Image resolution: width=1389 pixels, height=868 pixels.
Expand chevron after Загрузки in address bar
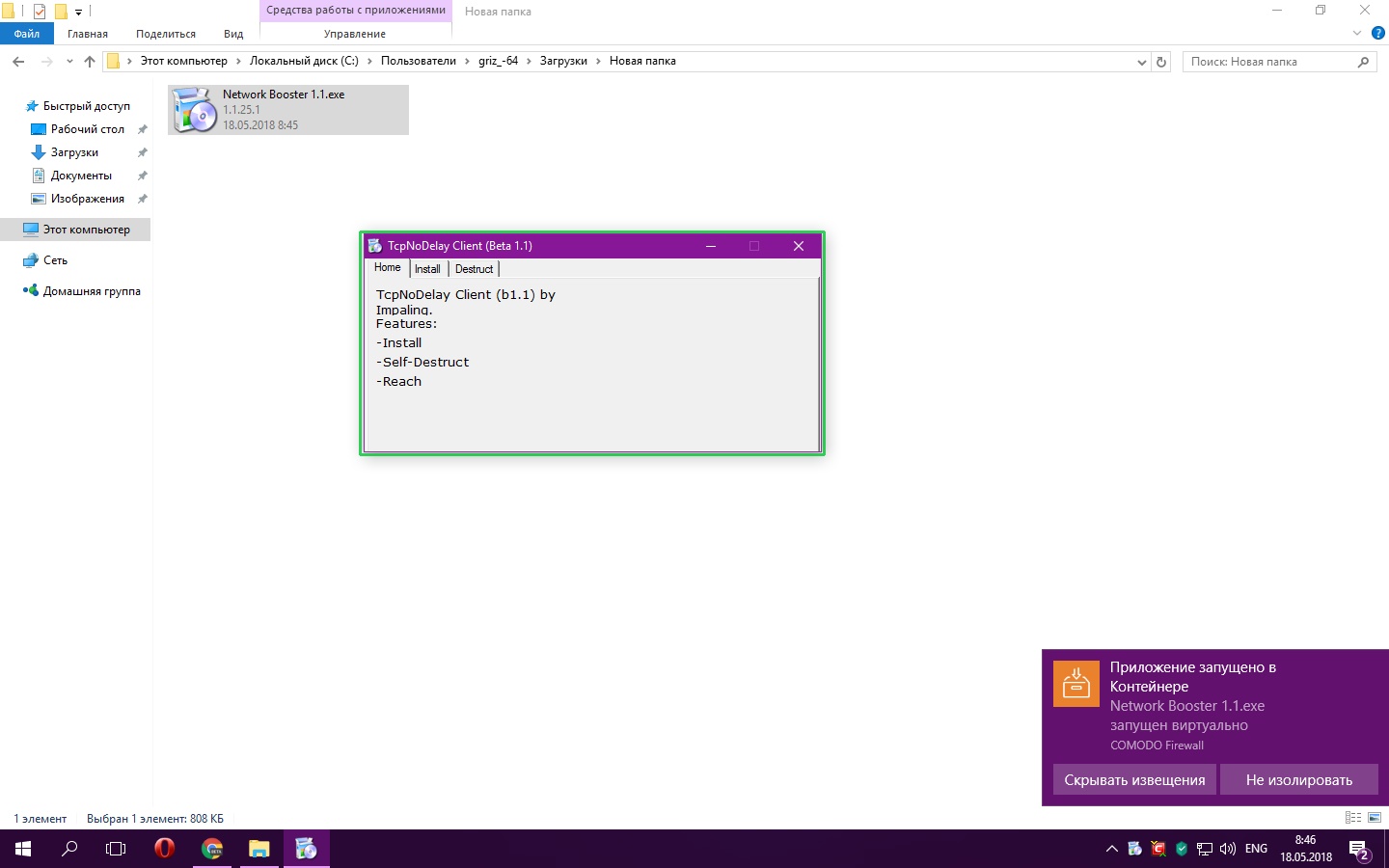point(598,61)
